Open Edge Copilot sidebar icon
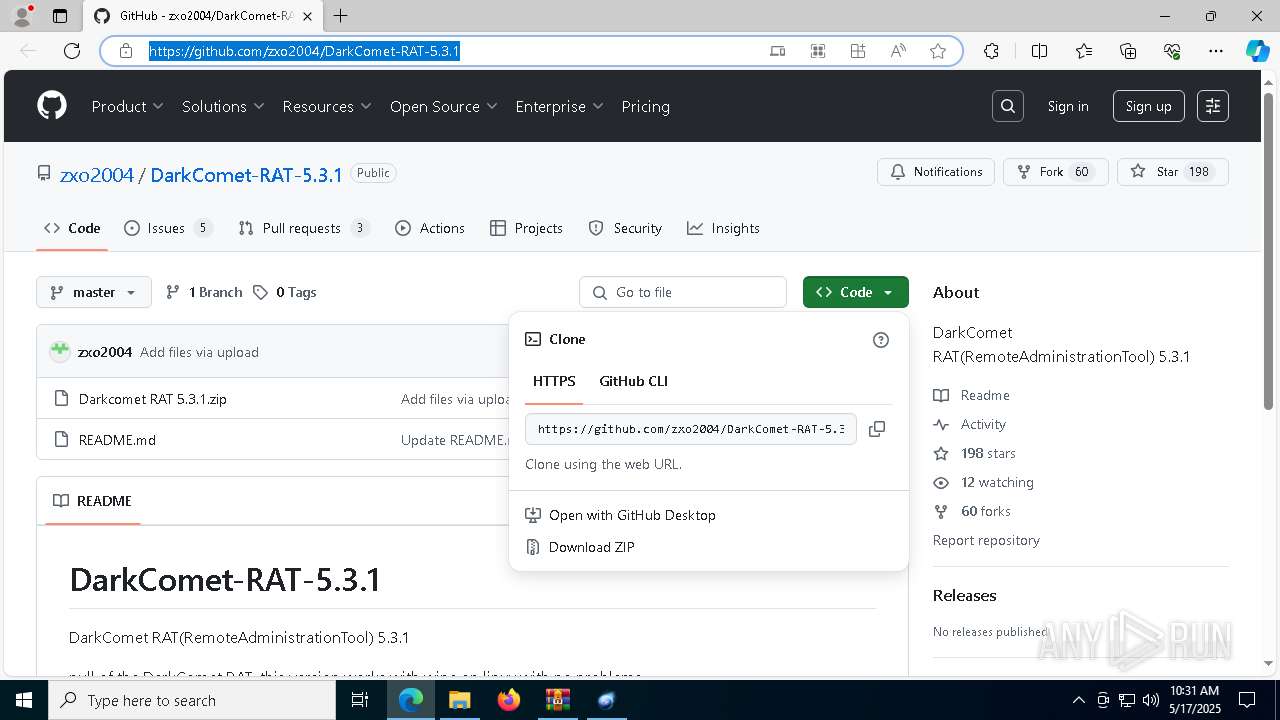 [1257, 51]
